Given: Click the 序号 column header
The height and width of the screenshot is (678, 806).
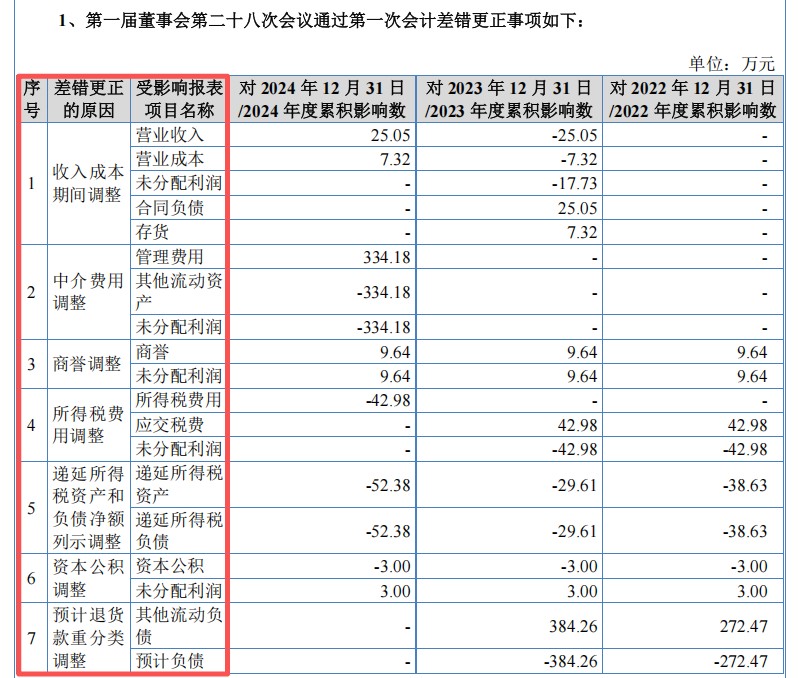Looking at the screenshot, I should pyautogui.click(x=32, y=98).
